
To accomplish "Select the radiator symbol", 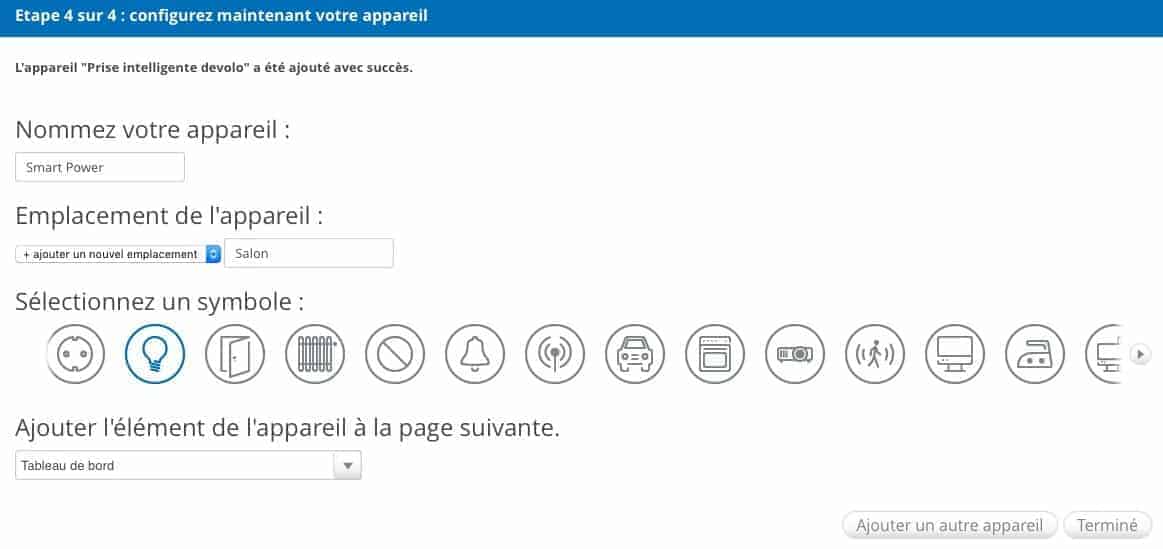I will (x=315, y=353).
